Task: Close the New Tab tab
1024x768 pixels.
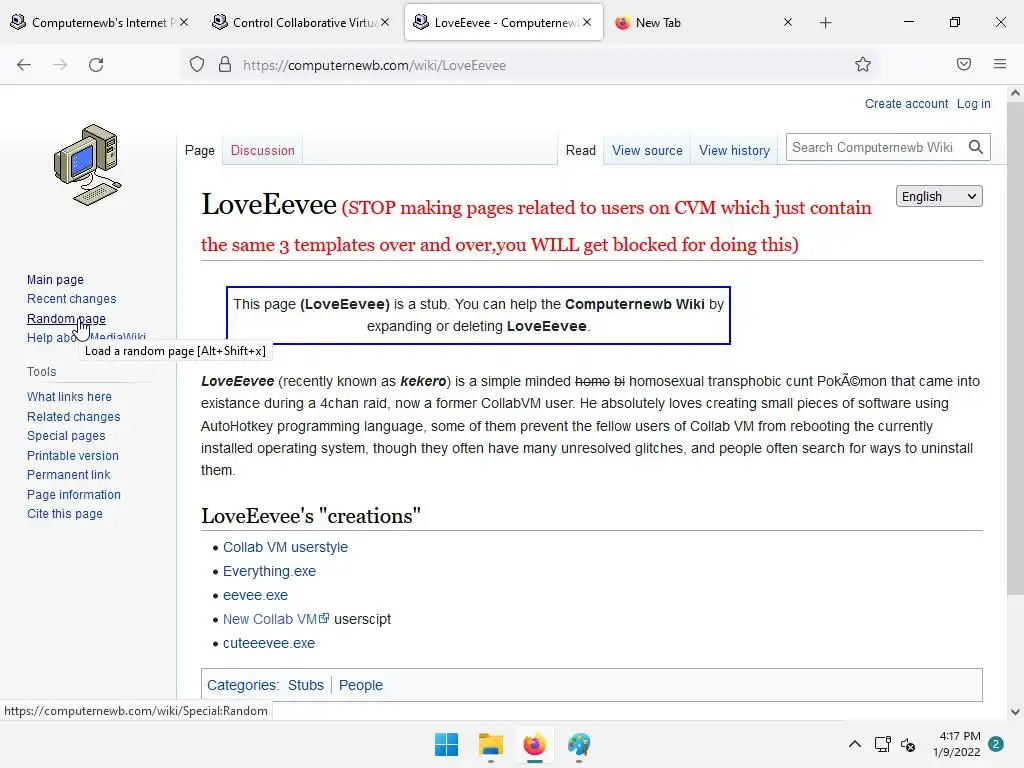Action: pos(788,22)
